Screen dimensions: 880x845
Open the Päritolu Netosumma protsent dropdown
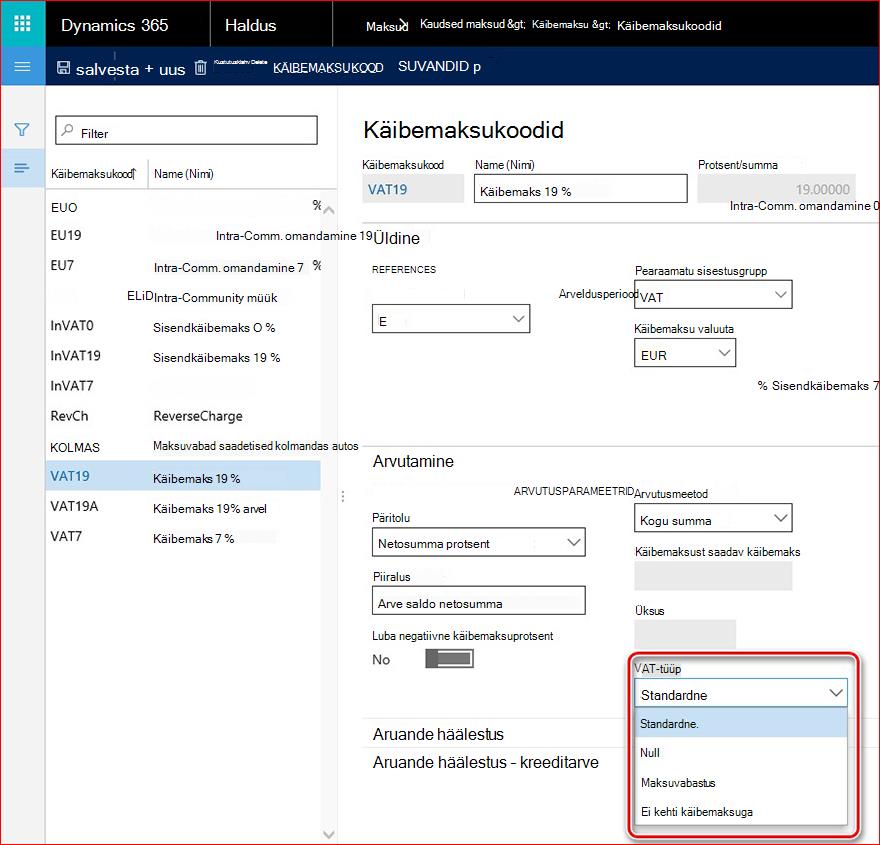pyautogui.click(x=478, y=542)
